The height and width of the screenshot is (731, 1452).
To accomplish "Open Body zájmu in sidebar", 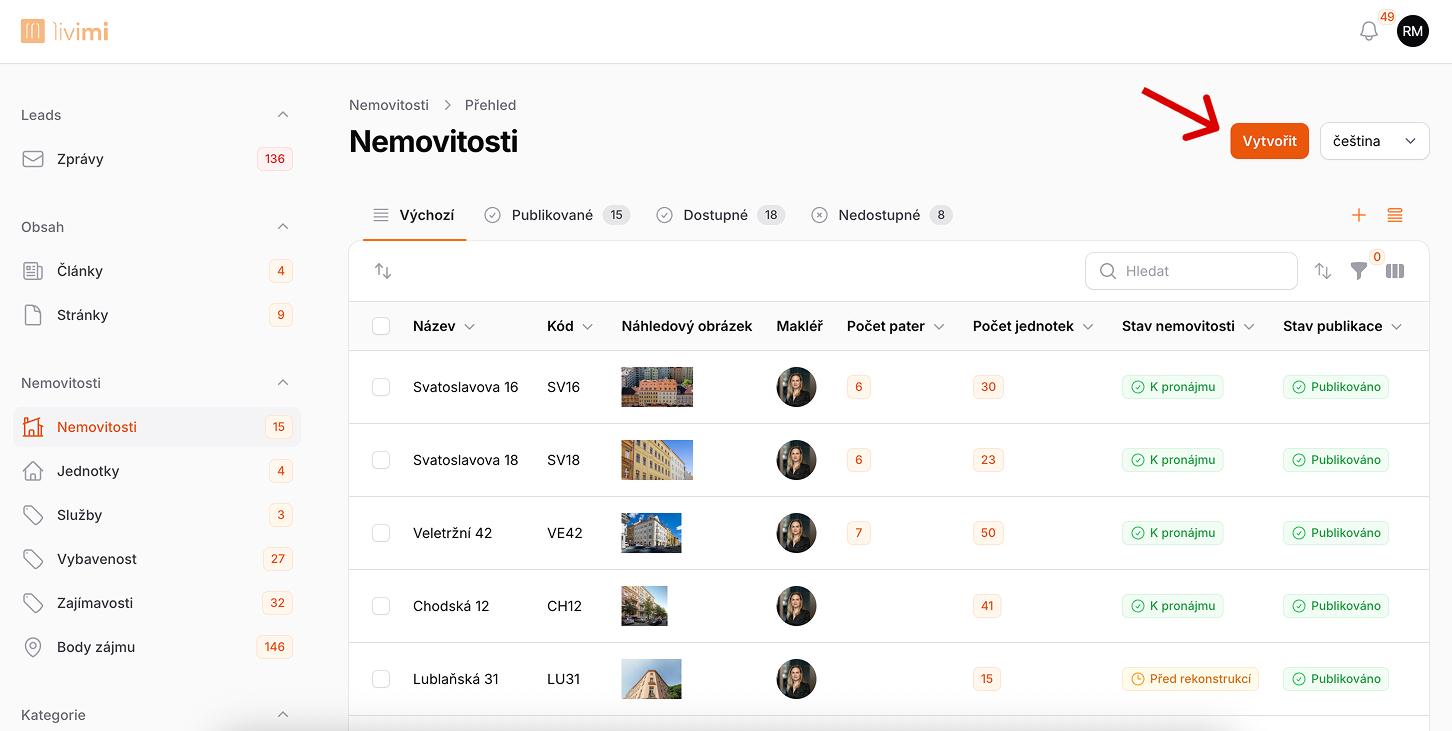I will coord(157,647).
